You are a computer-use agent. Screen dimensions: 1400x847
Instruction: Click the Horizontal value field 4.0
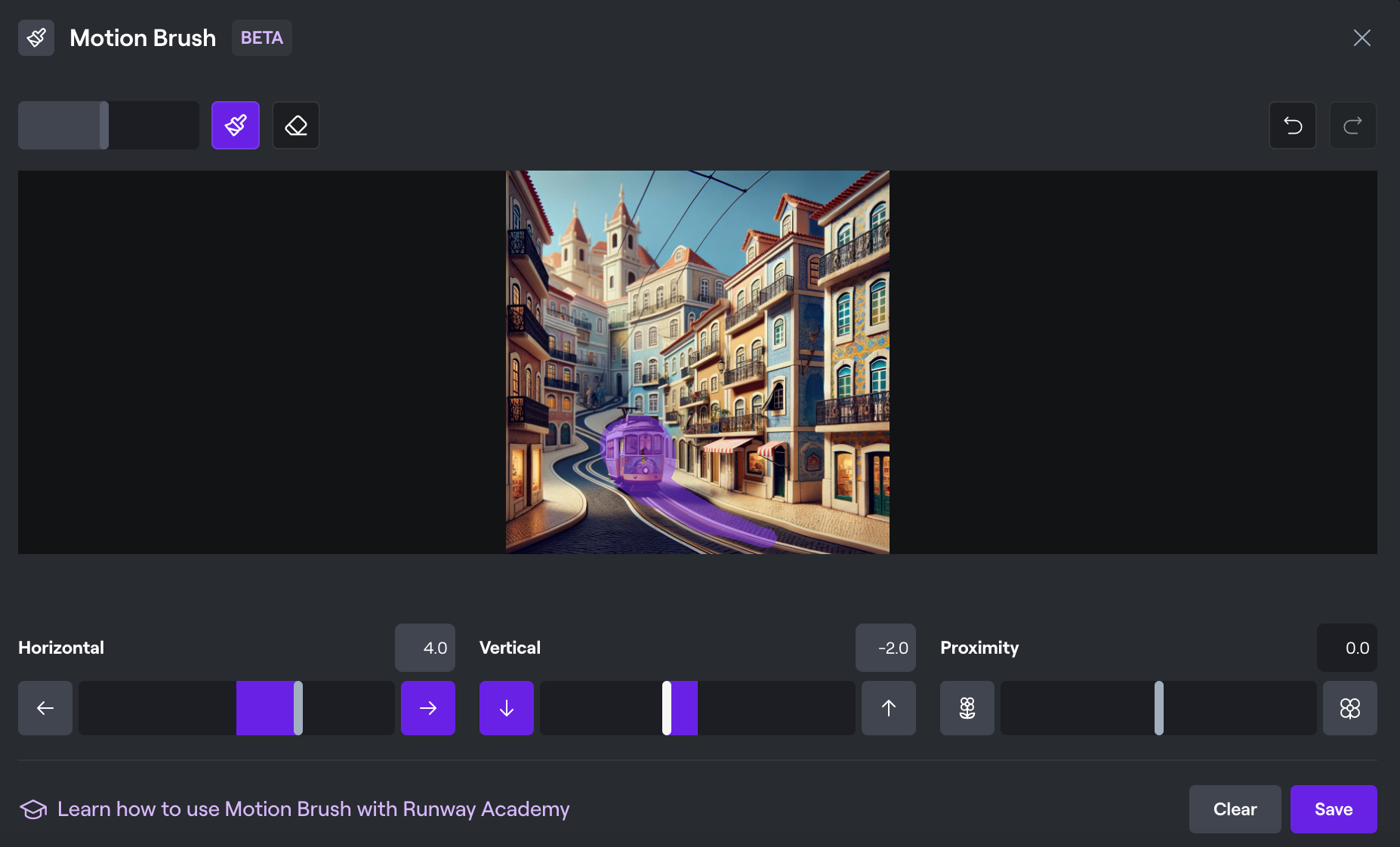tap(425, 648)
